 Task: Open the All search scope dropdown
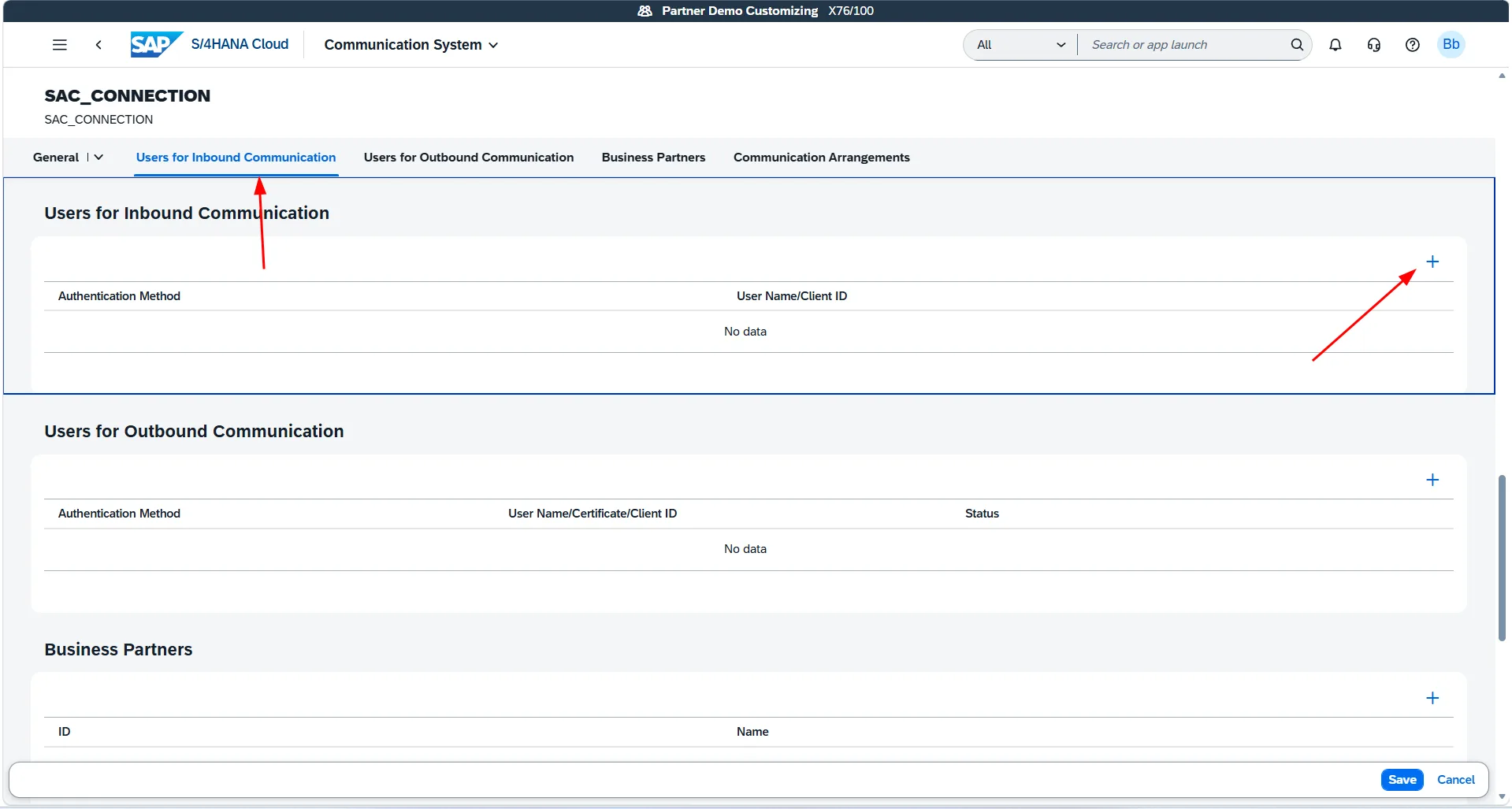1020,45
